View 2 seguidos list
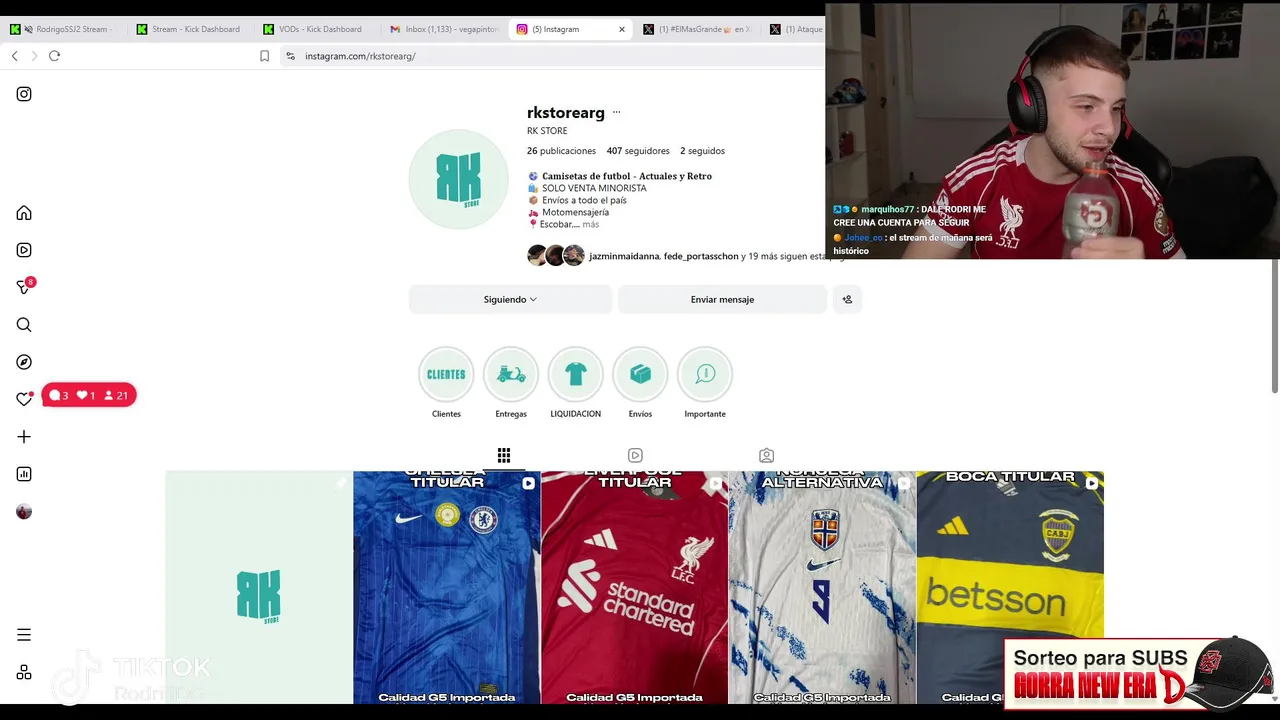This screenshot has height=720, width=1280. coord(702,151)
